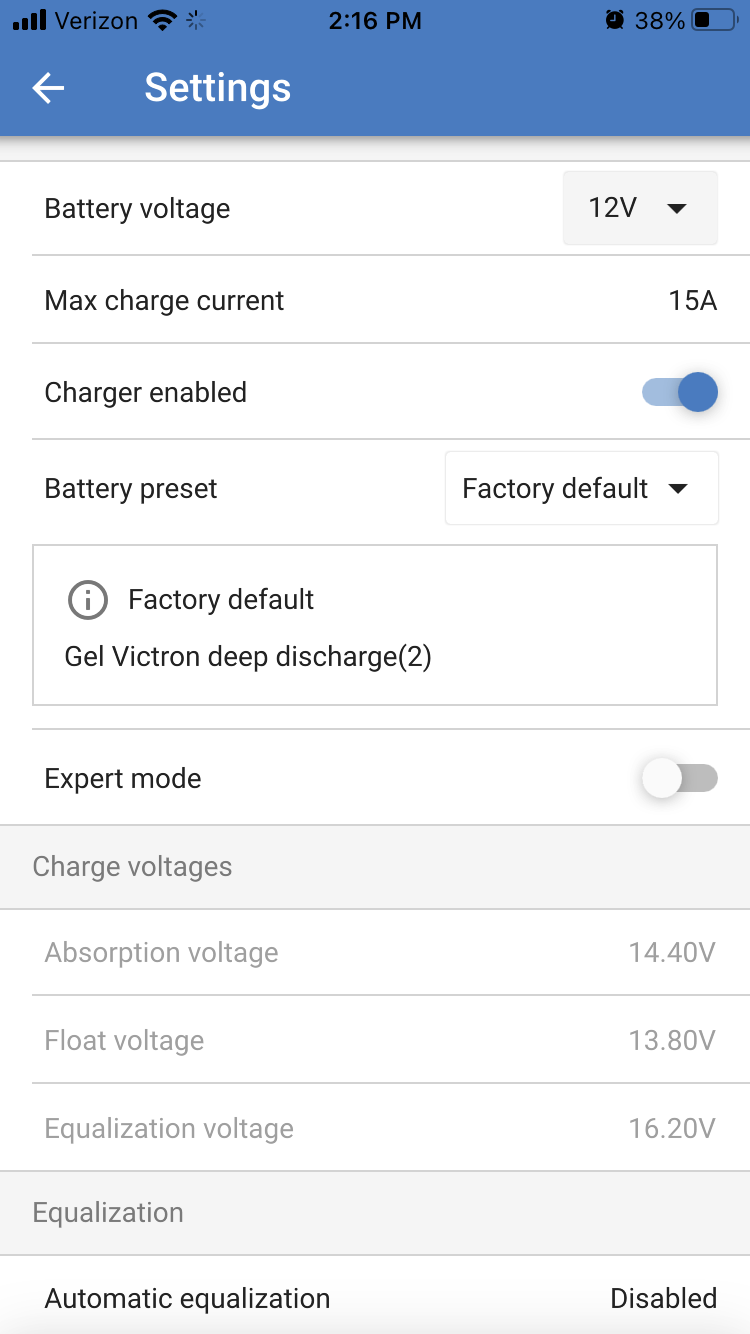Expand the Battery preset dropdown
This screenshot has height=1334, width=750.
(581, 488)
